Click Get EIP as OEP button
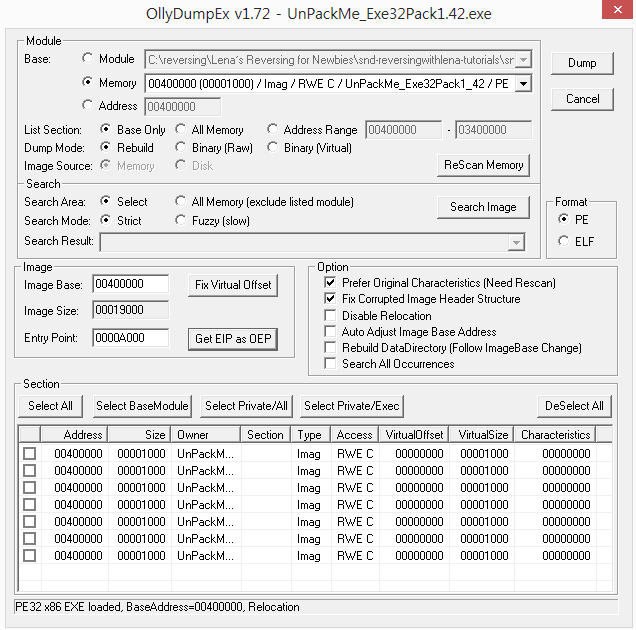This screenshot has height=630, width=636. [233, 339]
